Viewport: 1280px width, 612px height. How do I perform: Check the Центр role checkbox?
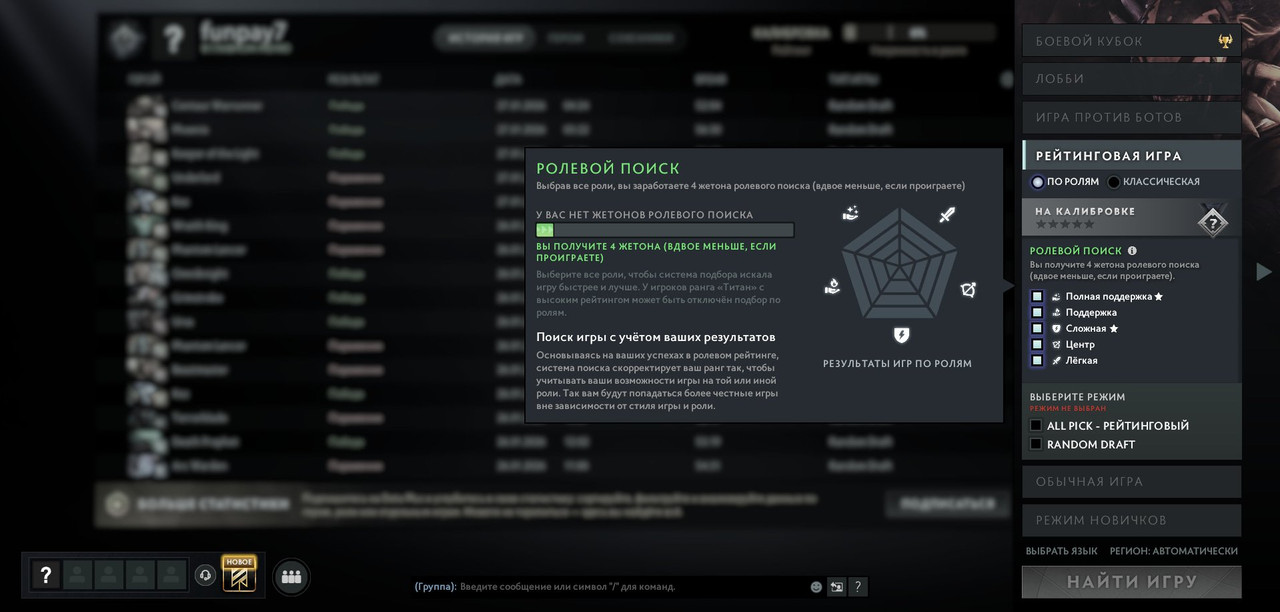(x=1037, y=345)
